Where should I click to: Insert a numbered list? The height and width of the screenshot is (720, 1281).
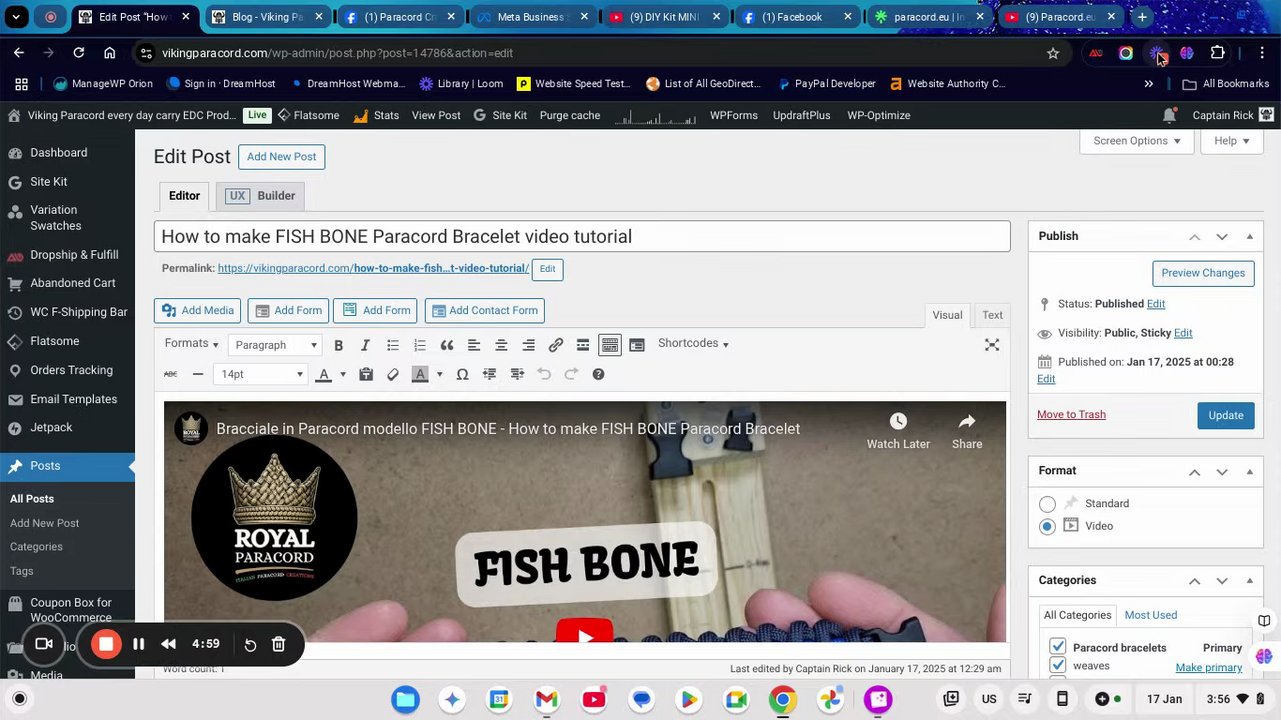[x=420, y=345]
